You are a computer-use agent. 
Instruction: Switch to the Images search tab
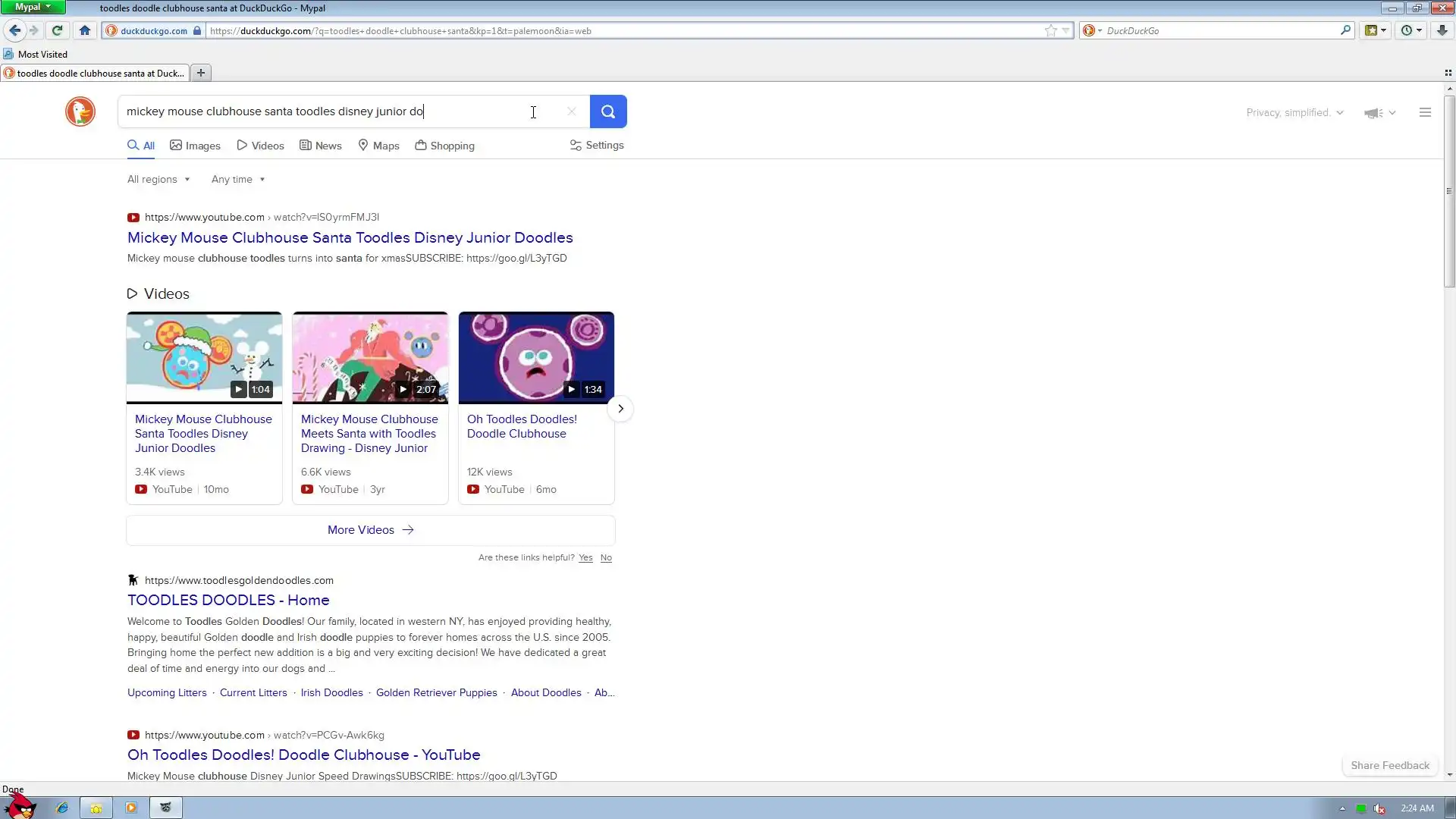pos(195,146)
